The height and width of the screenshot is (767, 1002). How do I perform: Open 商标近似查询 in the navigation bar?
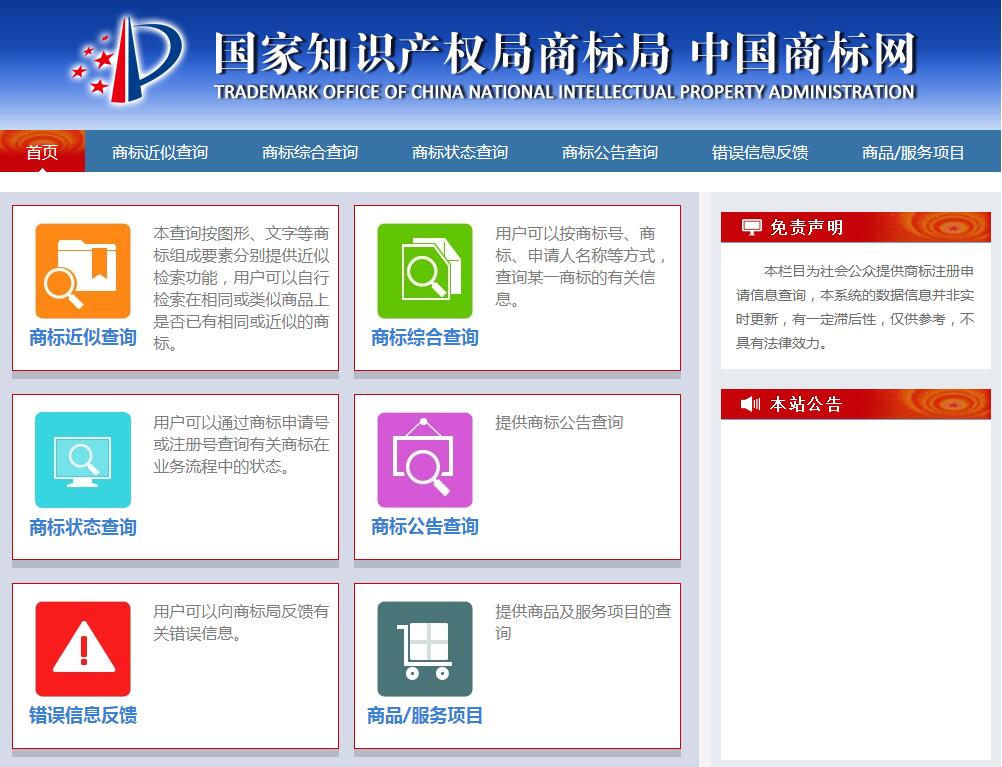coord(160,152)
